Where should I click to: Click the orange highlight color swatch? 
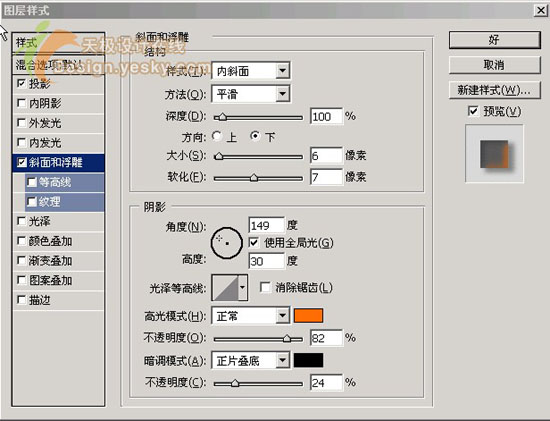click(x=308, y=316)
